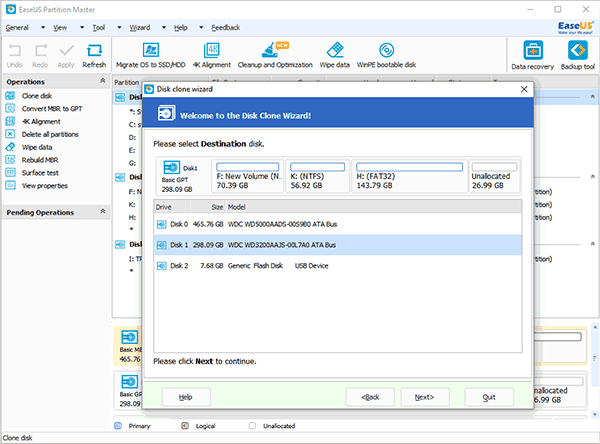This screenshot has width=600, height=444.
Task: Click the Partition column header in main window
Action: pyautogui.click(x=127, y=83)
